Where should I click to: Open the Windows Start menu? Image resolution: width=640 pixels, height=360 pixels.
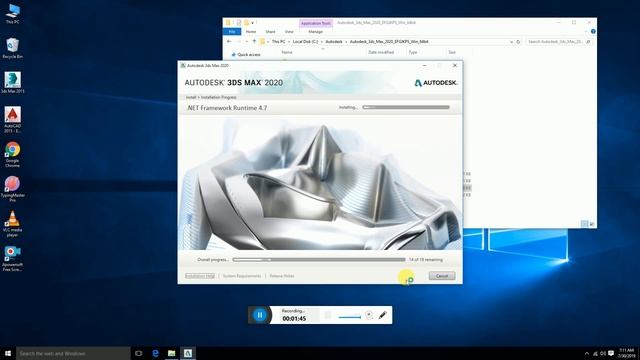[8, 353]
